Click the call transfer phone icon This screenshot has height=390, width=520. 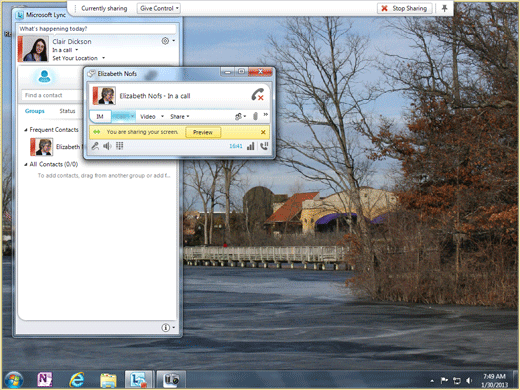point(264,146)
